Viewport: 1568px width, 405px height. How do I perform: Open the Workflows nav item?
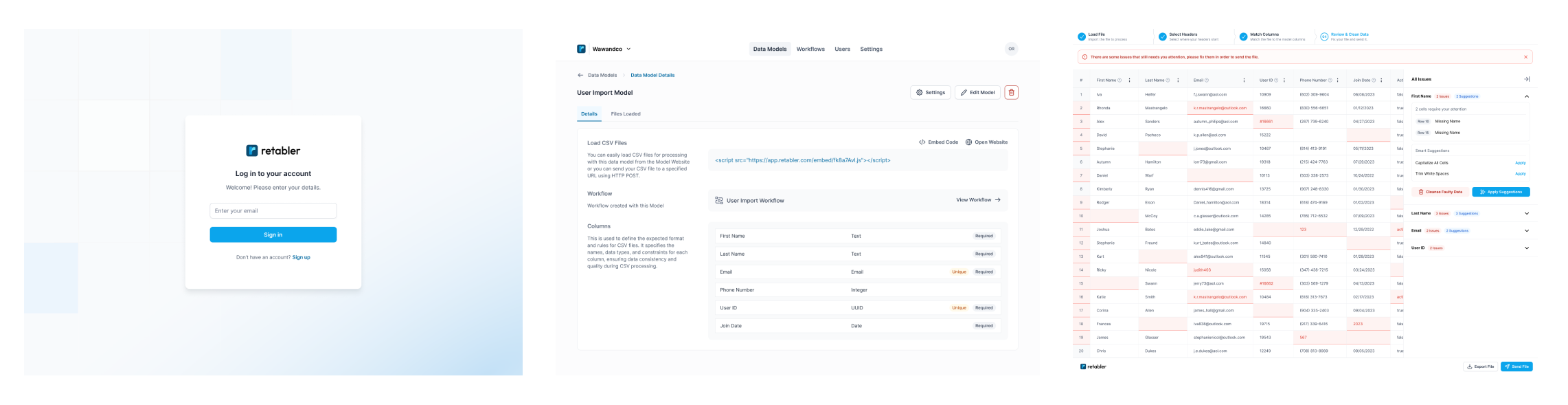[810, 49]
